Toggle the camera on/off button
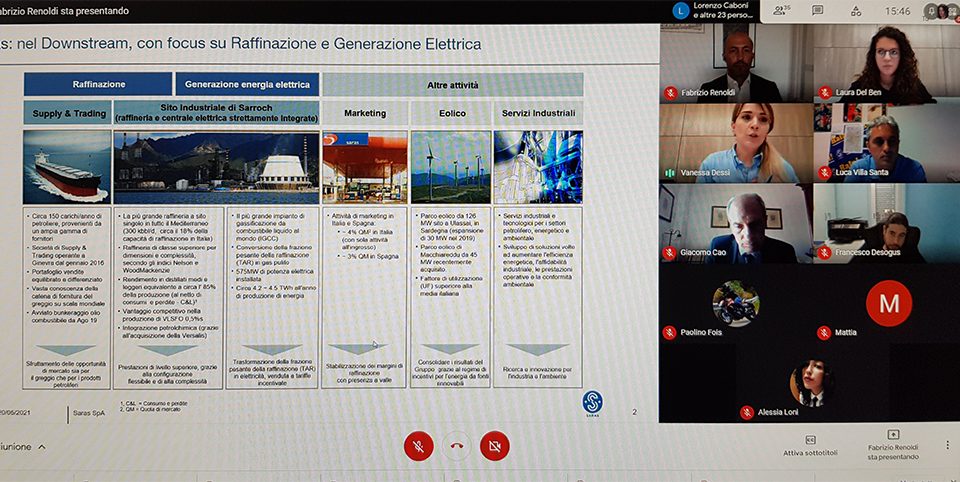This screenshot has height=482, width=960. (x=494, y=445)
